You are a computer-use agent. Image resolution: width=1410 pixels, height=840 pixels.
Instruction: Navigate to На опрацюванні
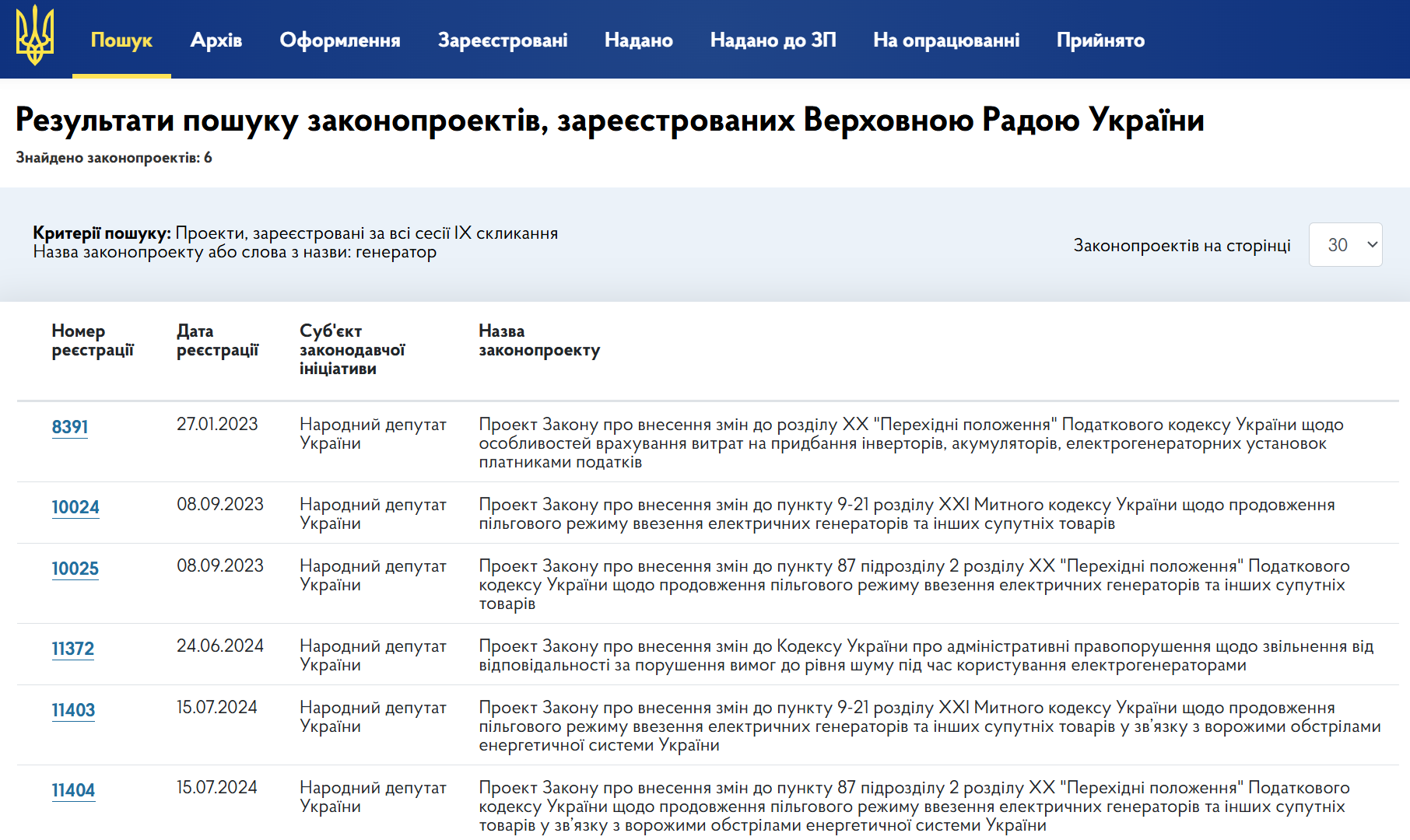coord(946,40)
